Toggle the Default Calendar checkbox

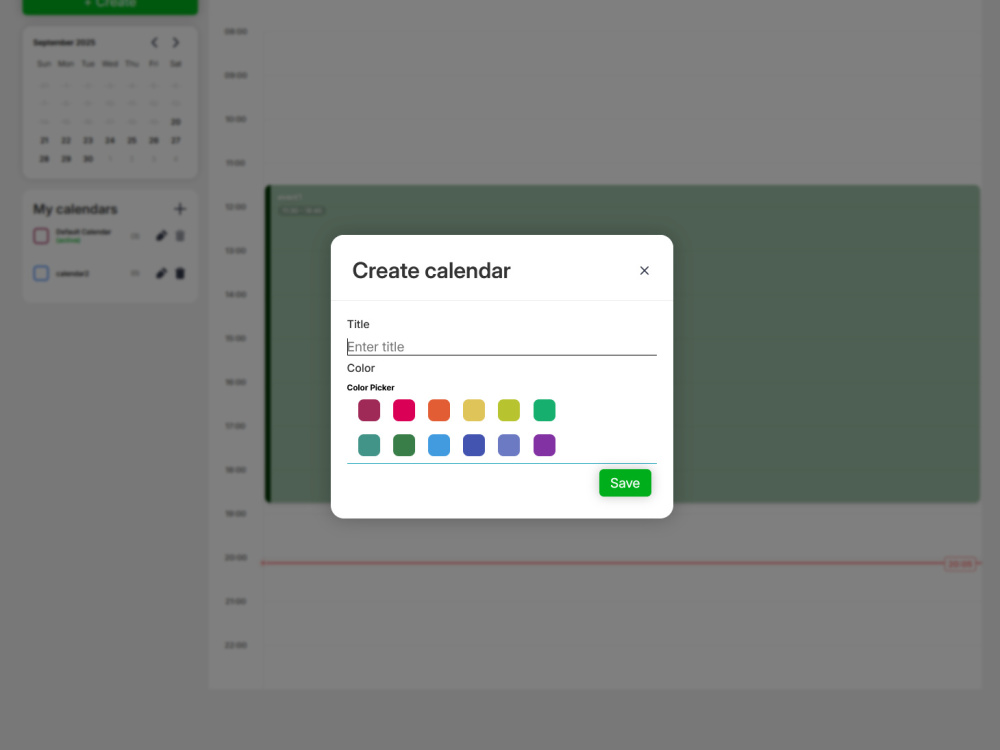[x=41, y=236]
